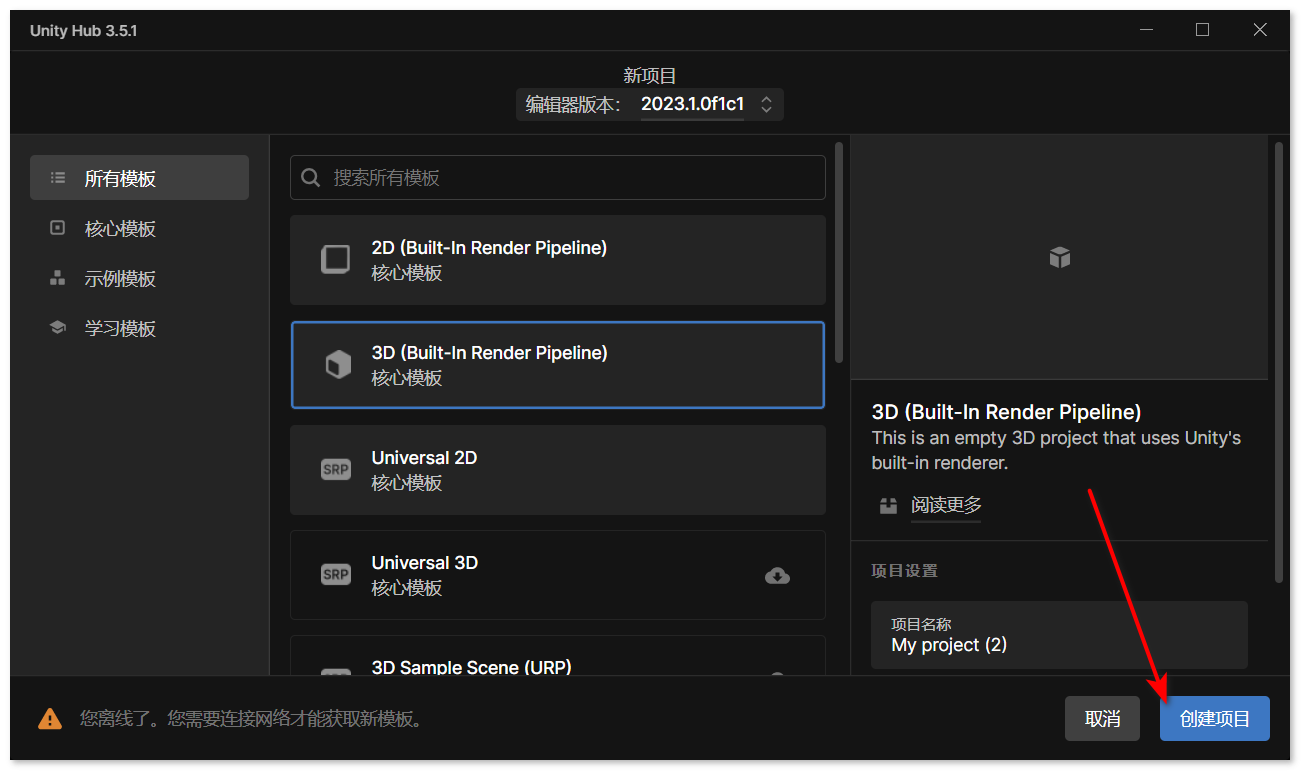Close the Unity Hub window
This screenshot has height=771, width=1301.
(1260, 30)
